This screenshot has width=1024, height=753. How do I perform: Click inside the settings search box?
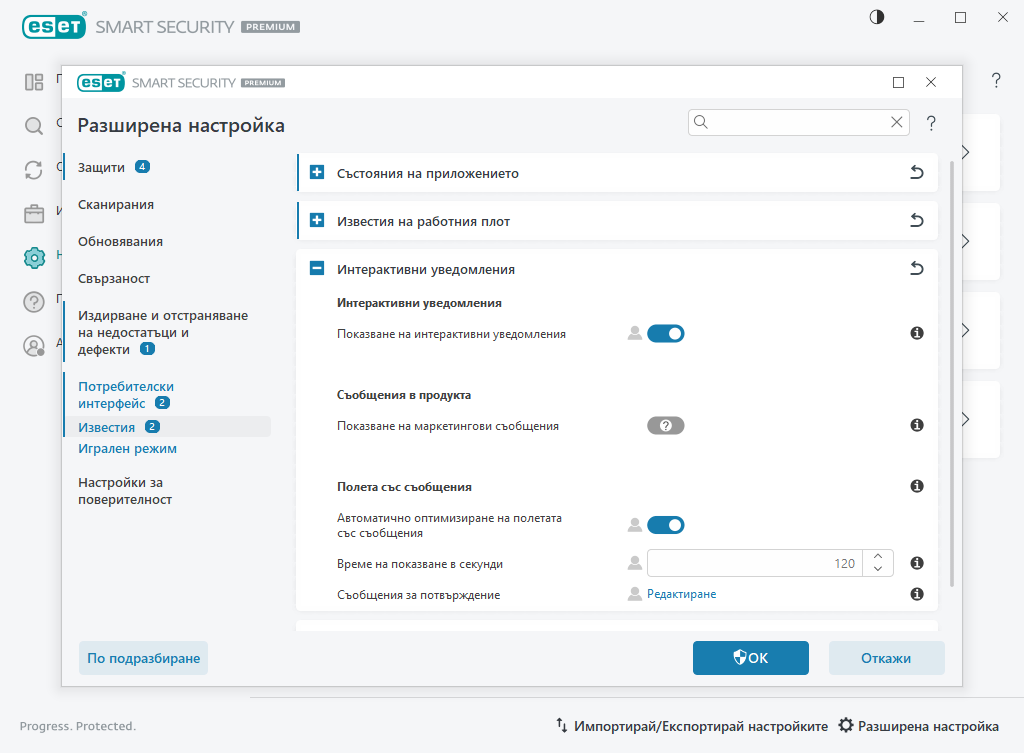[790, 122]
